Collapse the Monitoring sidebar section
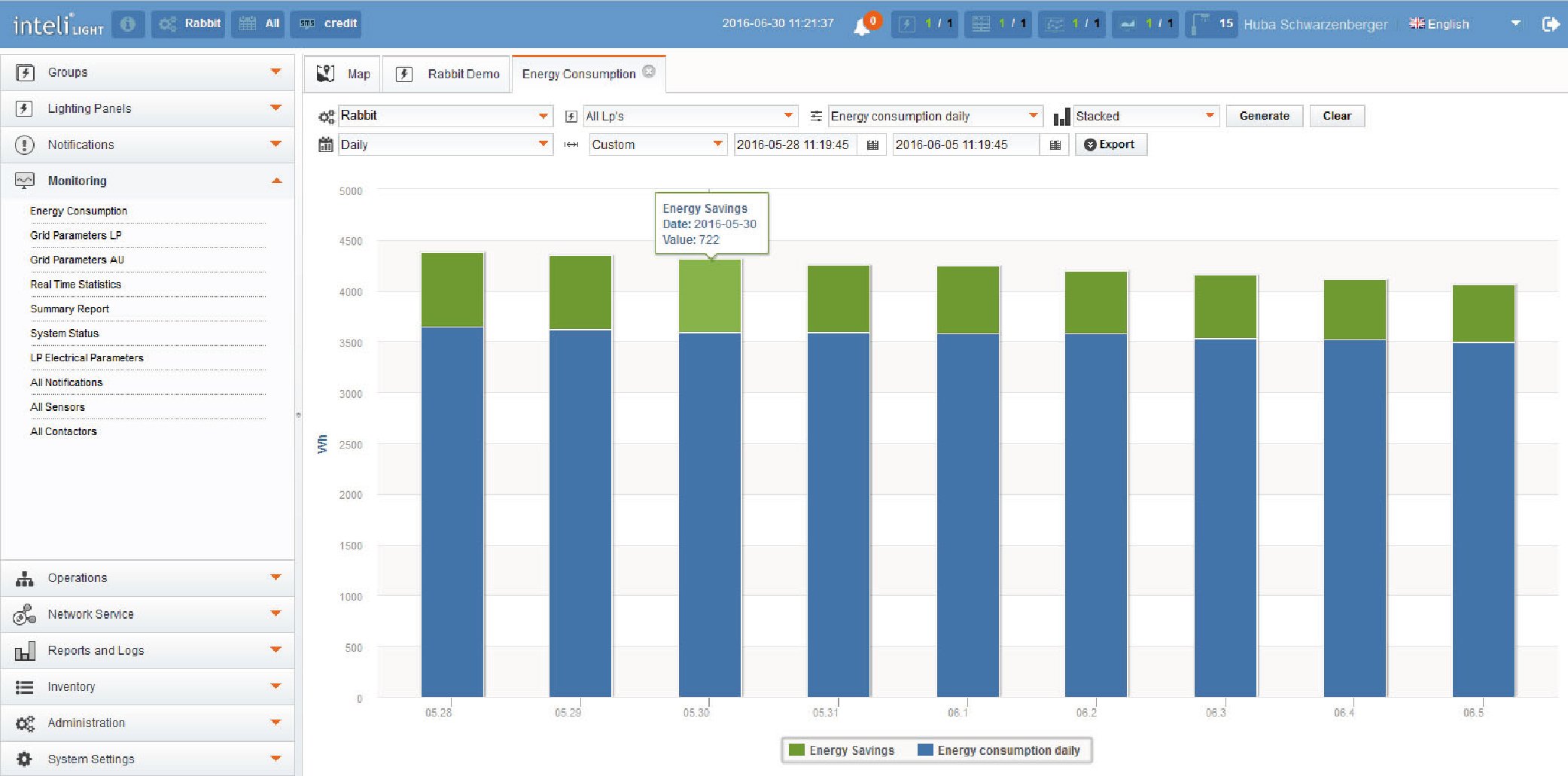 [276, 181]
